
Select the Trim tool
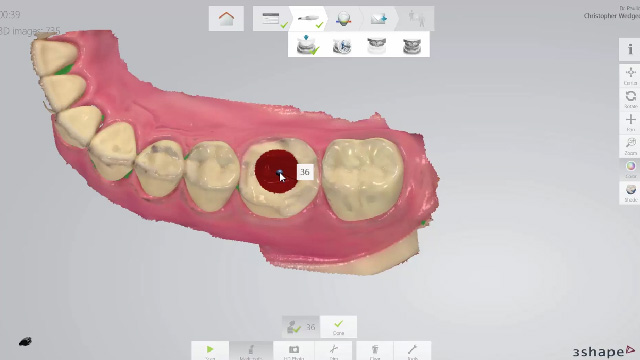point(334,351)
